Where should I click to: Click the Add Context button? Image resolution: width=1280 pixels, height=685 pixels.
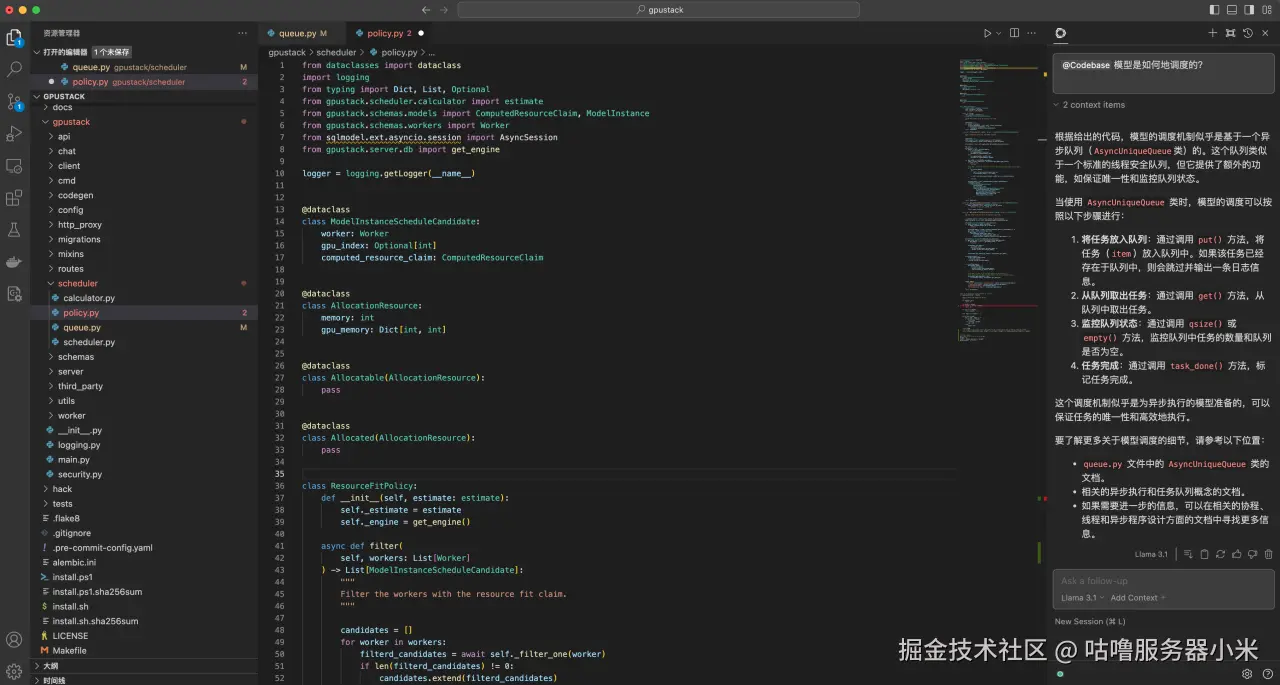[1137, 598]
